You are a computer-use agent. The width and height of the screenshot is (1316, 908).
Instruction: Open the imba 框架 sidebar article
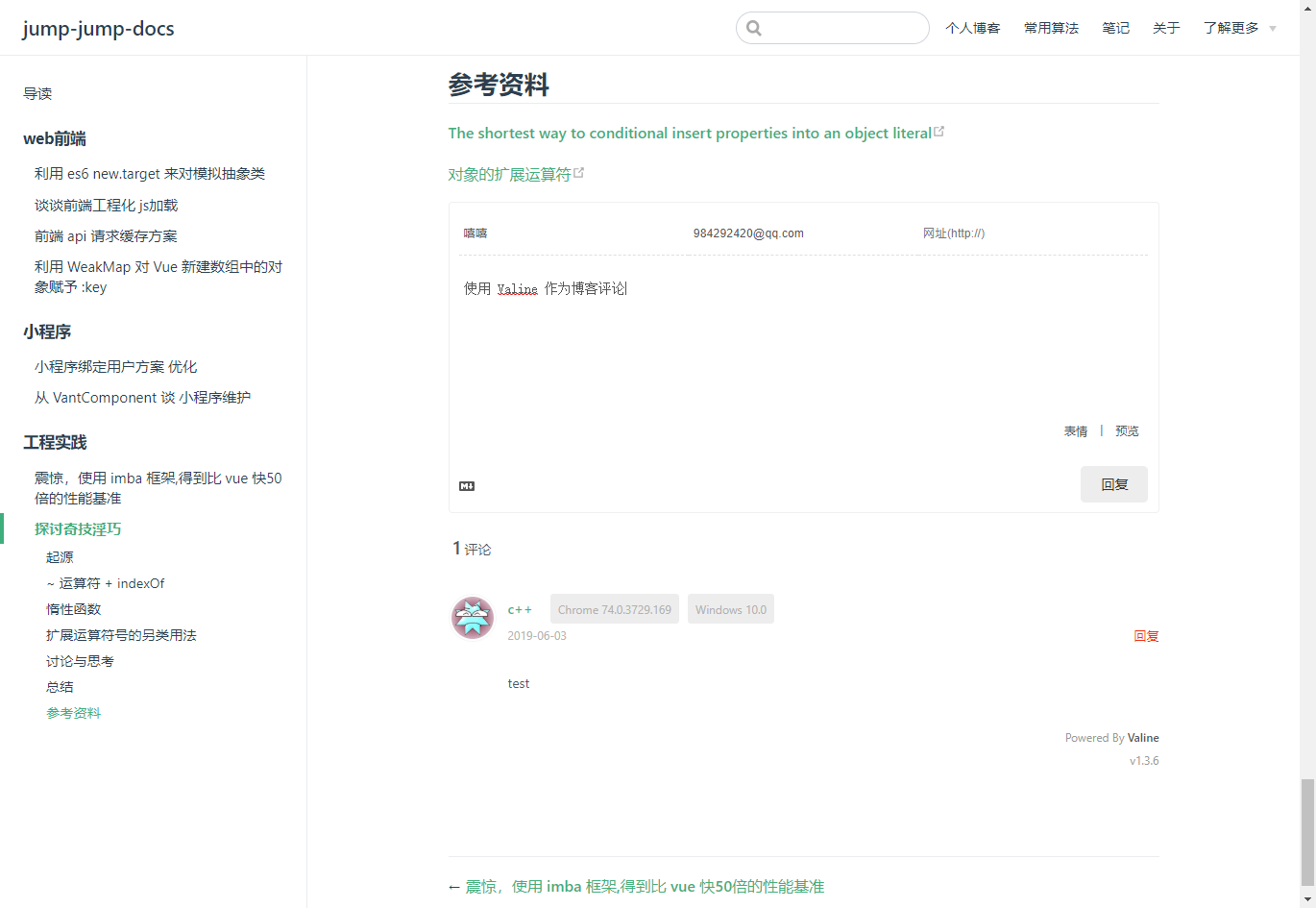[158, 488]
